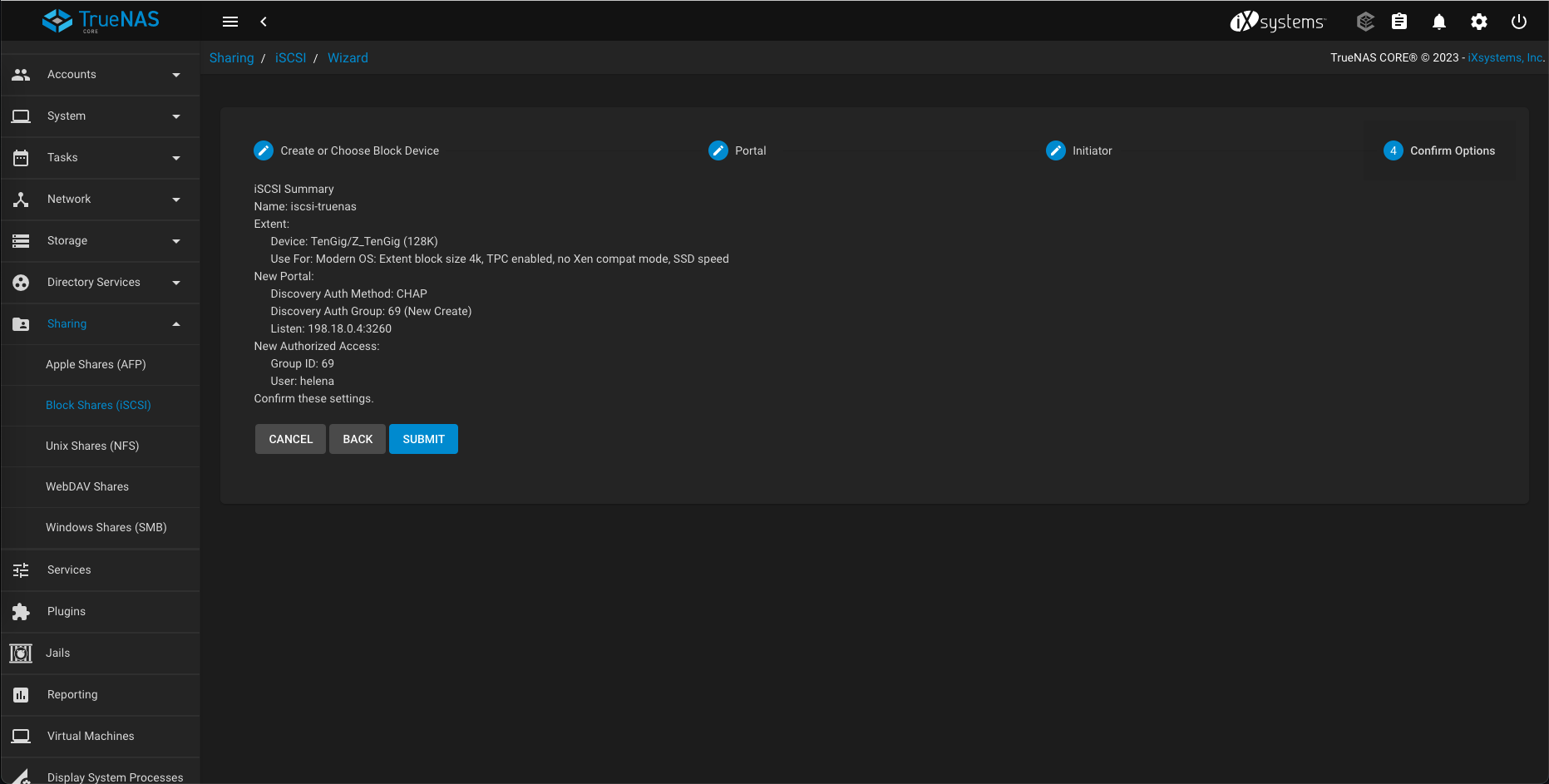Click the power icon

coord(1519,22)
